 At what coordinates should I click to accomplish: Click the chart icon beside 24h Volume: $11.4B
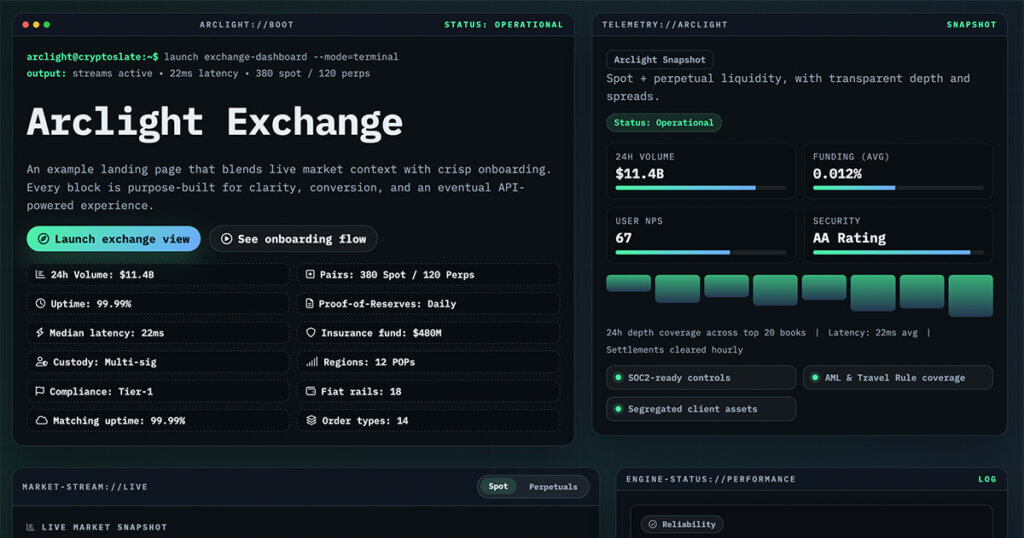[40, 274]
